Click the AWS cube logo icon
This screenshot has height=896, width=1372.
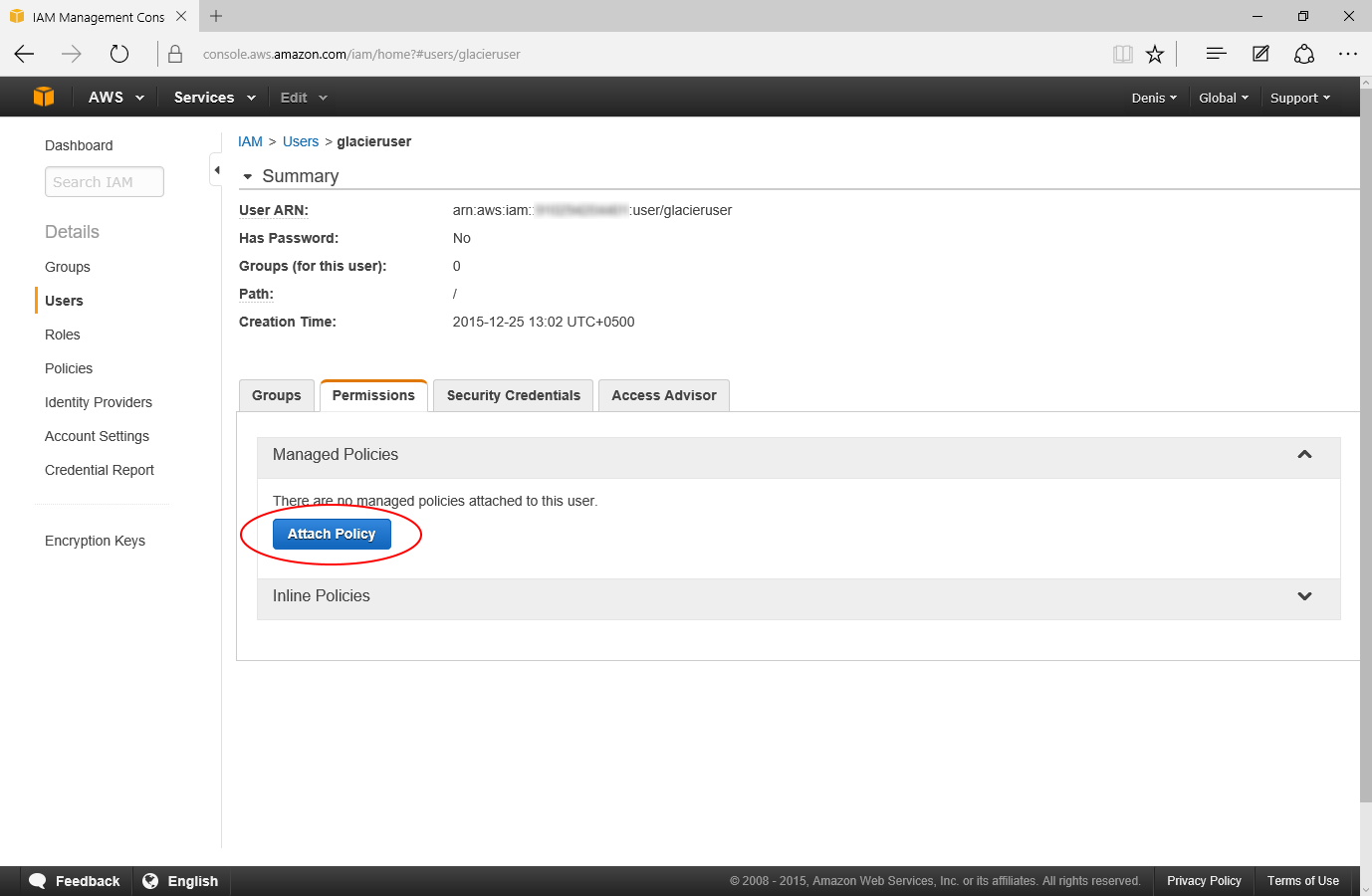[44, 97]
